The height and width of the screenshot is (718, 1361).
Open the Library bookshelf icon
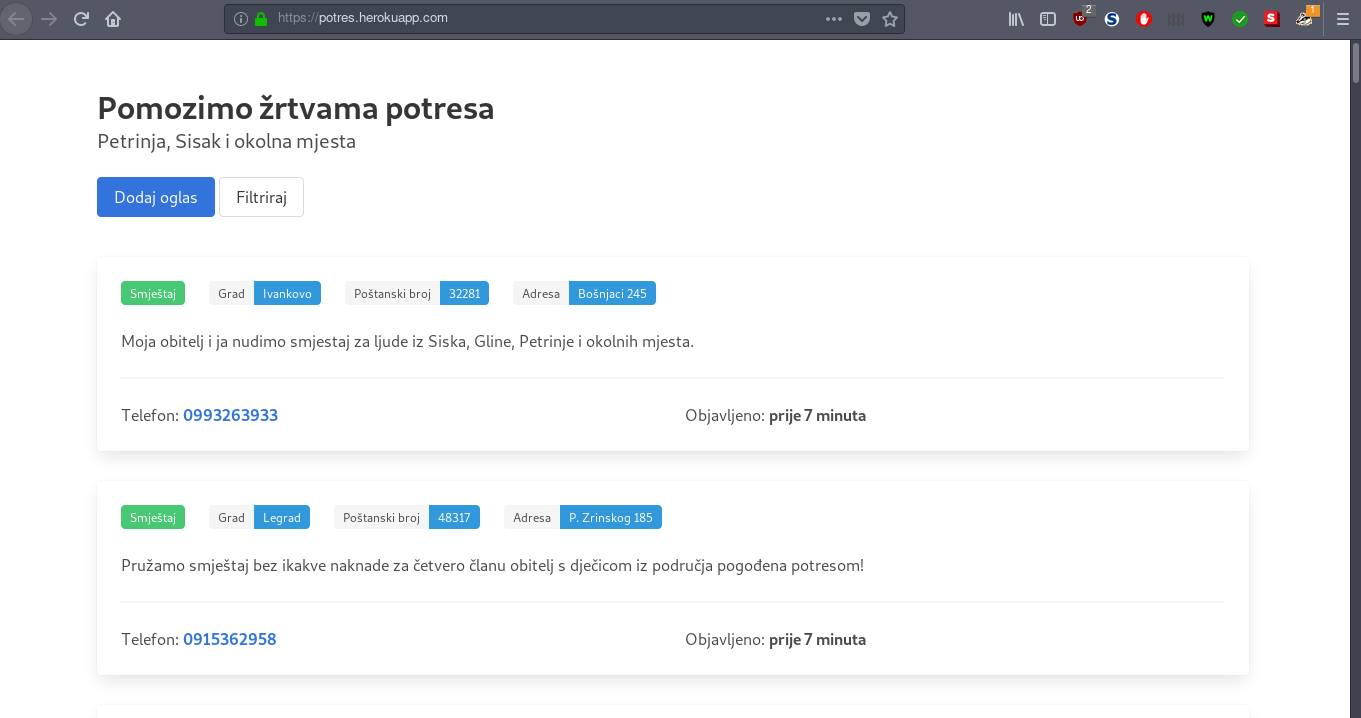1016,18
